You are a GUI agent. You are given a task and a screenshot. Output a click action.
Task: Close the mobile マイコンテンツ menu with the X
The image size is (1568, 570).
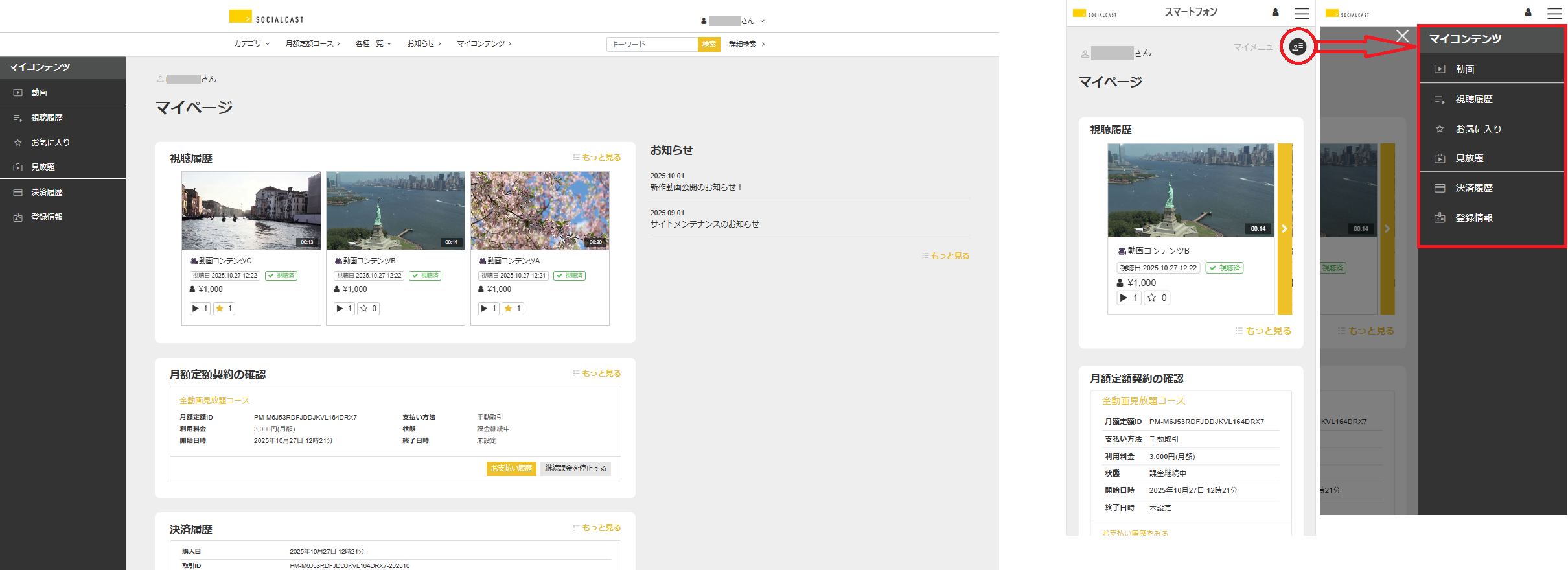[x=1402, y=36]
